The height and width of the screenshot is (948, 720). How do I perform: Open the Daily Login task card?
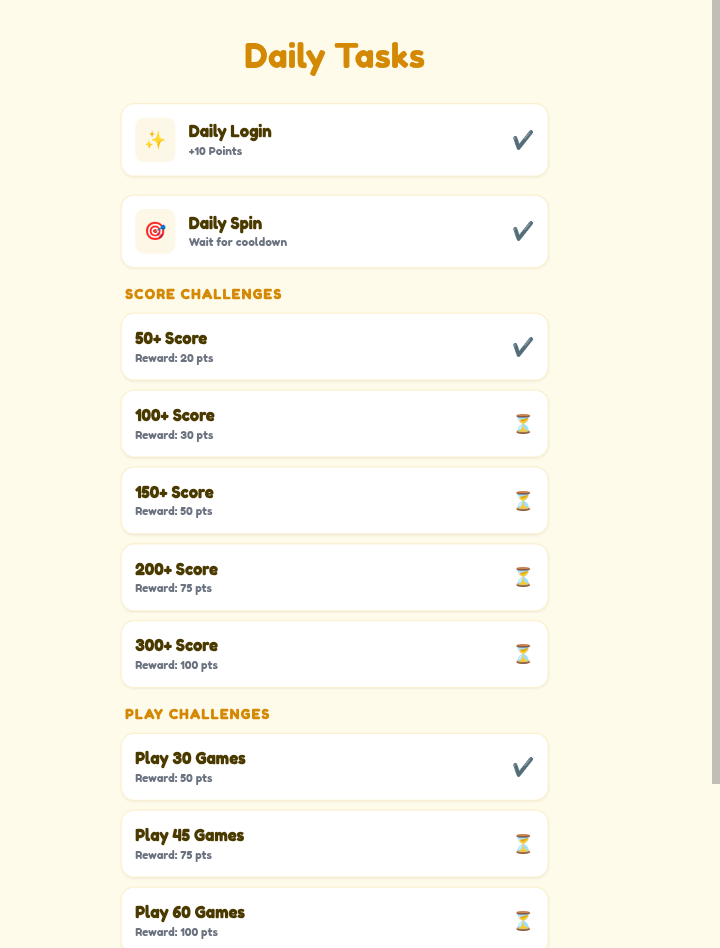334,140
